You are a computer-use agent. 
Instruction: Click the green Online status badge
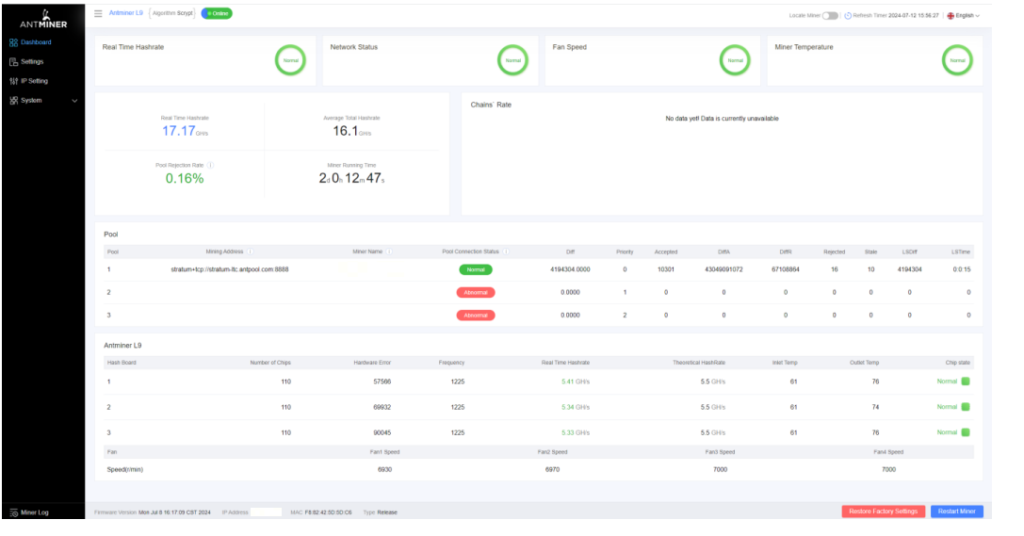click(217, 13)
